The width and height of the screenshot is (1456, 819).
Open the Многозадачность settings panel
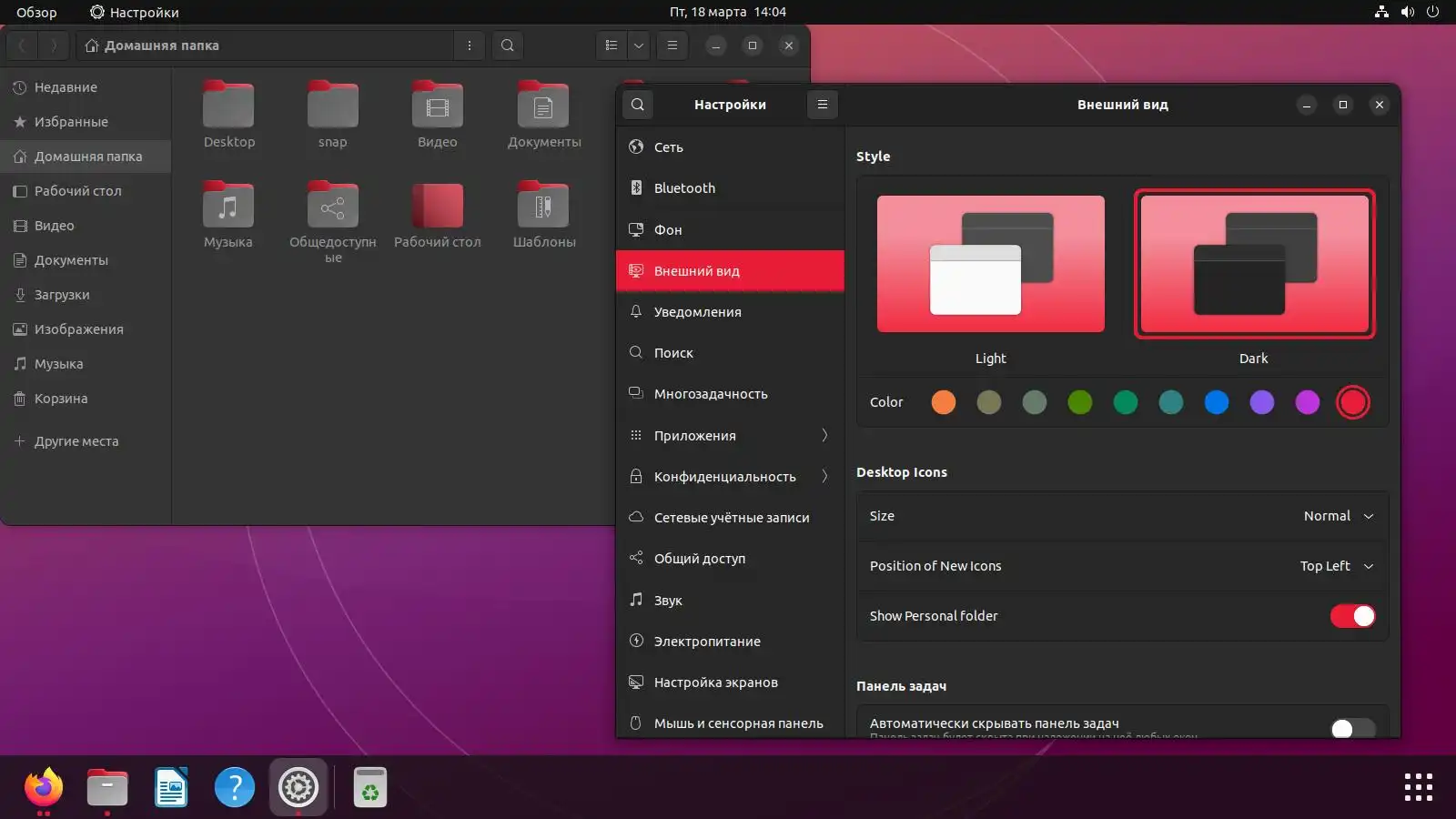pyautogui.click(x=730, y=394)
